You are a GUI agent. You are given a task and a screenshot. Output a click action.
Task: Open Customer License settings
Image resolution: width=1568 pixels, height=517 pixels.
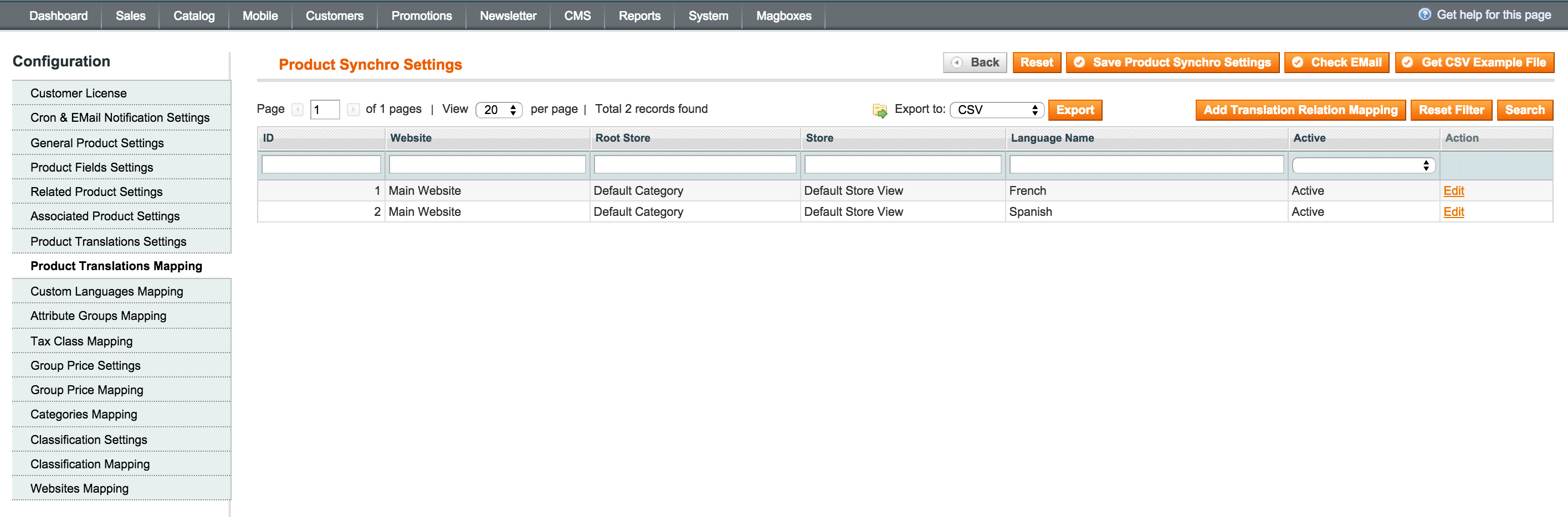pos(121,93)
